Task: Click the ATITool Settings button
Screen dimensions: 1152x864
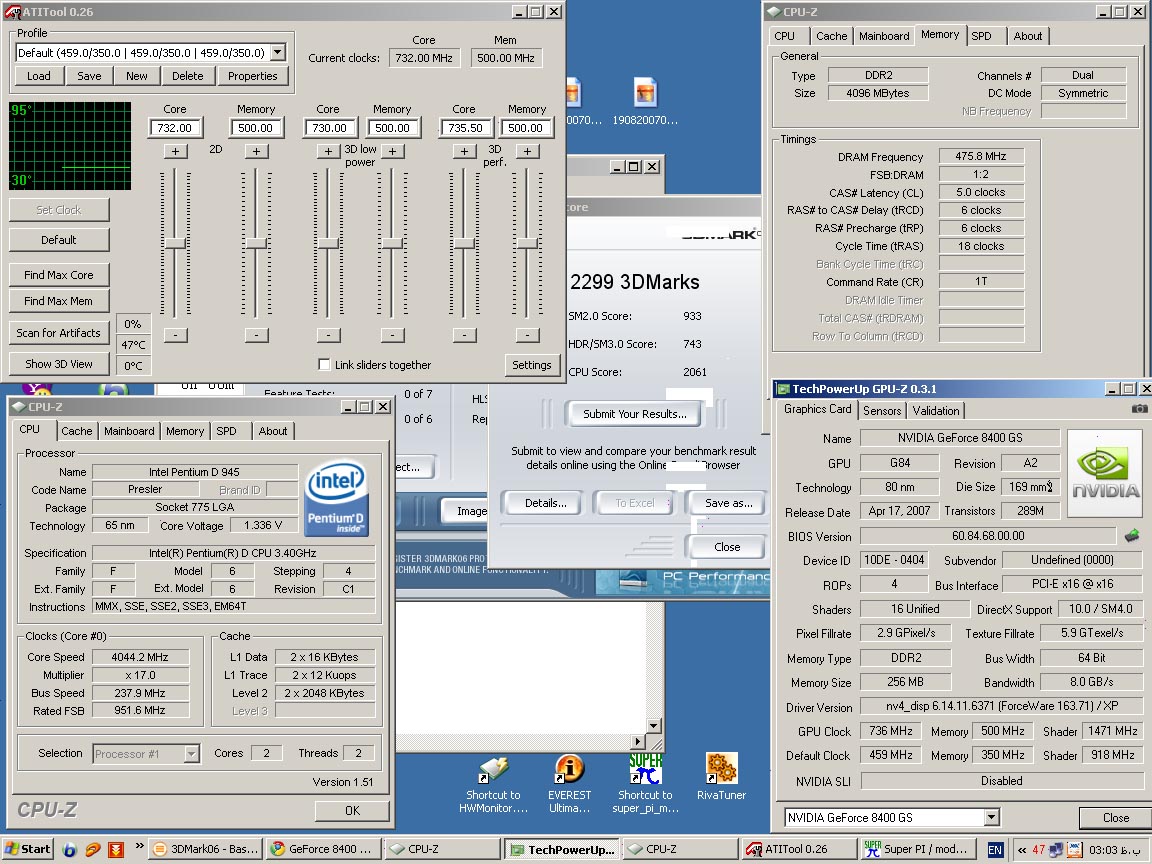Action: pos(531,364)
